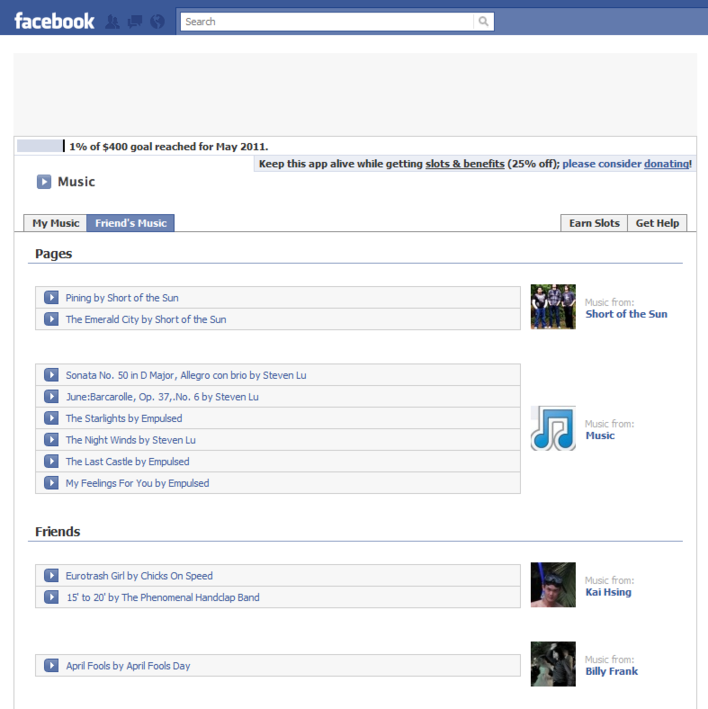Visit Kai Hsing's profile link
Image resolution: width=708 pixels, height=709 pixels.
pos(608,592)
